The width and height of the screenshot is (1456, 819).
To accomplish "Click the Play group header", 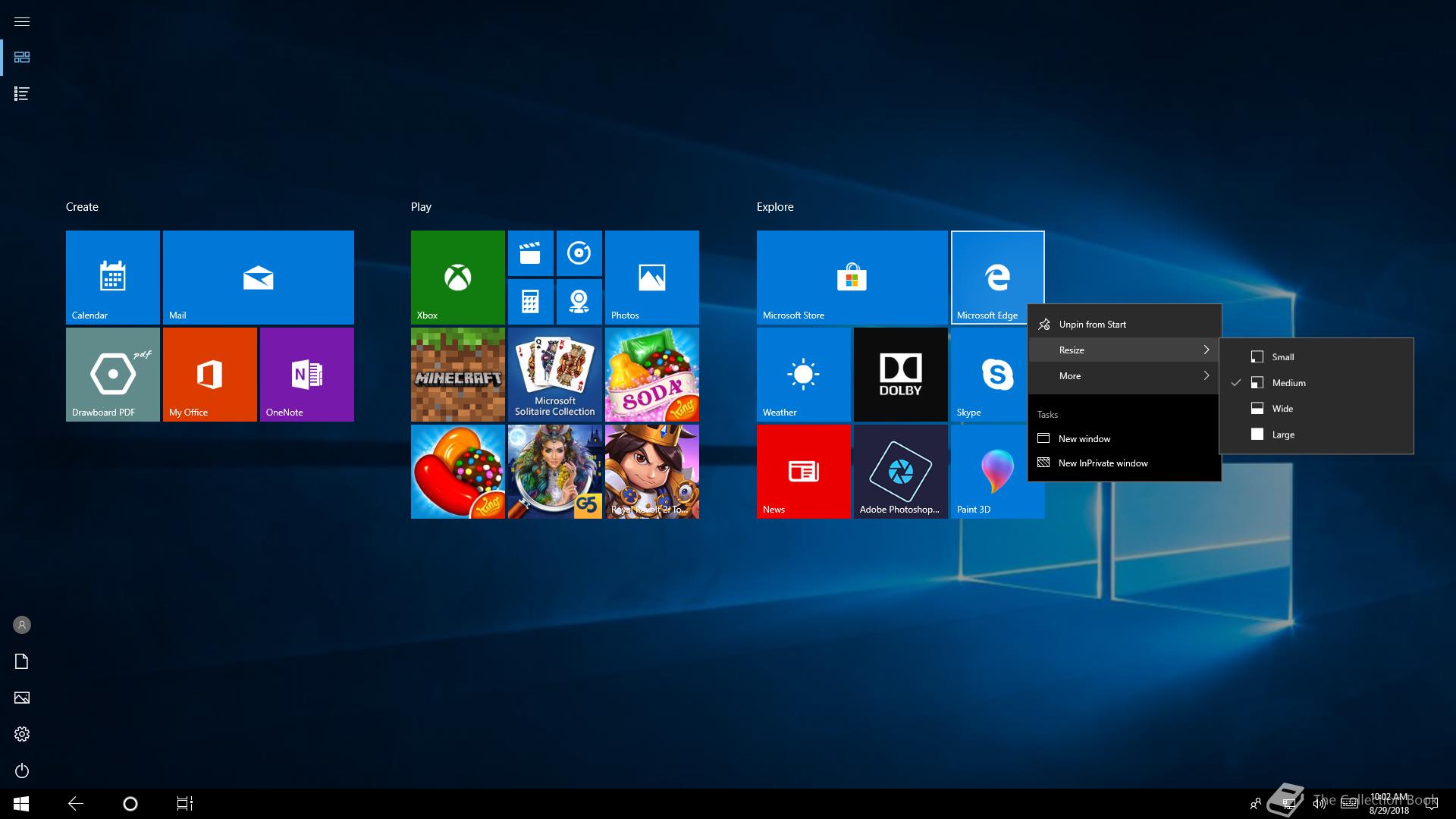I will 421,207.
